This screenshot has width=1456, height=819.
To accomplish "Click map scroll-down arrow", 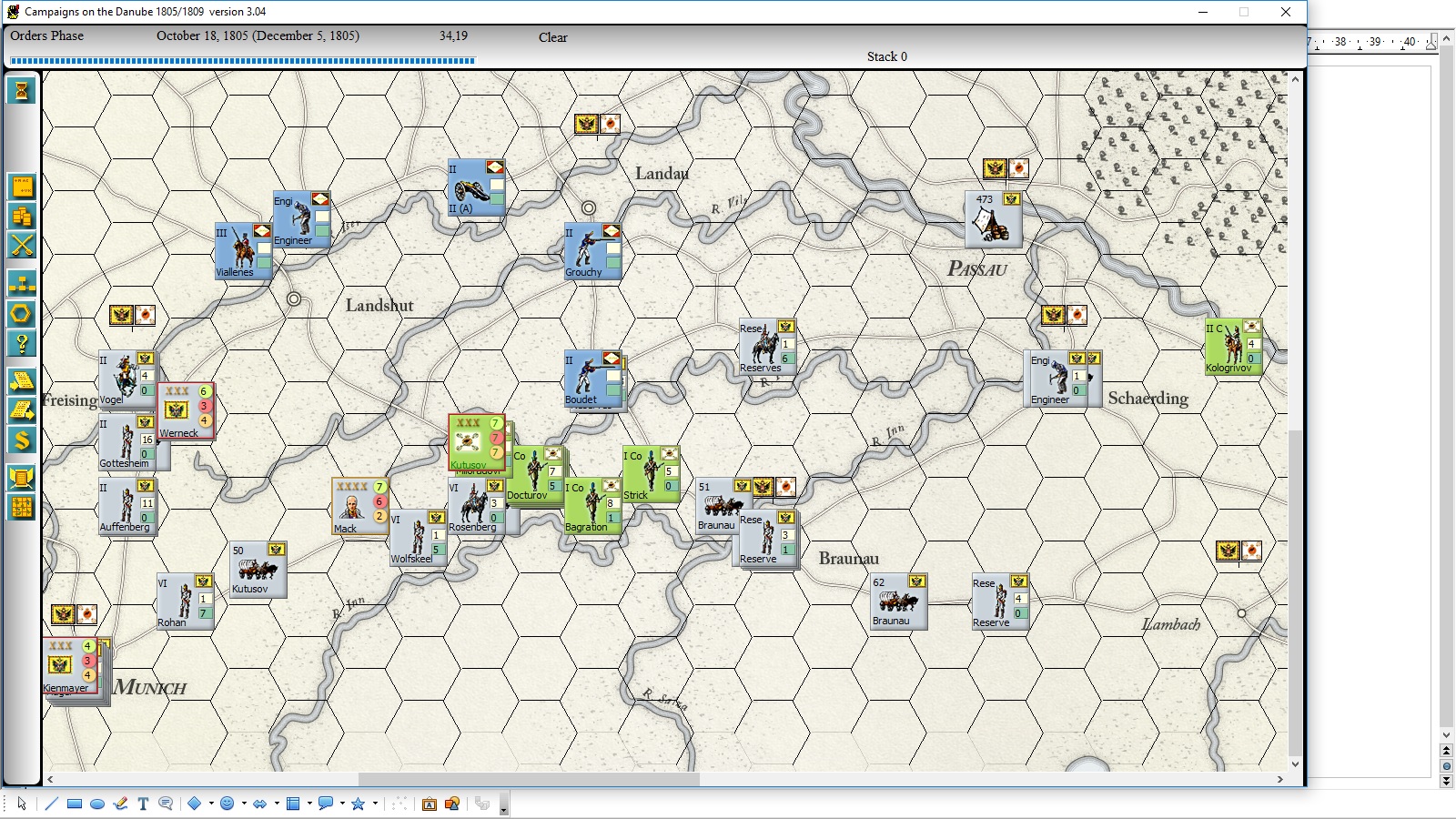I will (x=1295, y=764).
